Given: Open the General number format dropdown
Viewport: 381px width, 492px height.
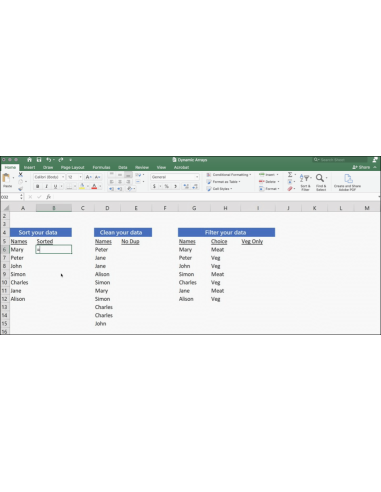Looking at the screenshot, I should (x=175, y=177).
